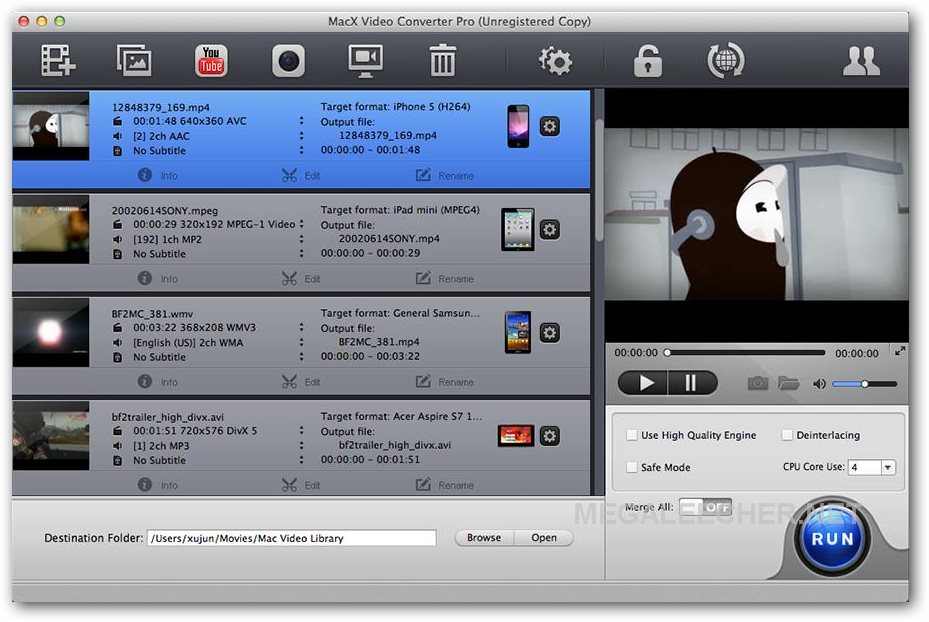Open the YouTube downloader icon

[x=211, y=60]
